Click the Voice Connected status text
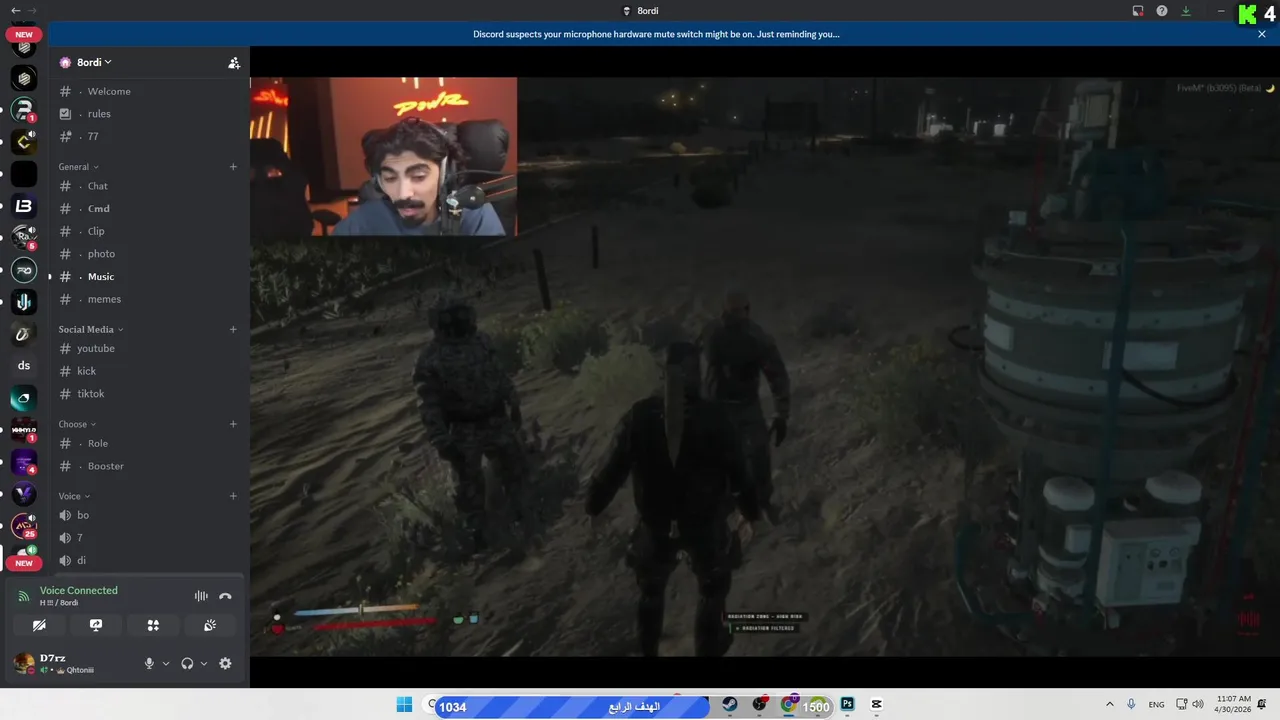The width and height of the screenshot is (1280, 720). tap(79, 590)
